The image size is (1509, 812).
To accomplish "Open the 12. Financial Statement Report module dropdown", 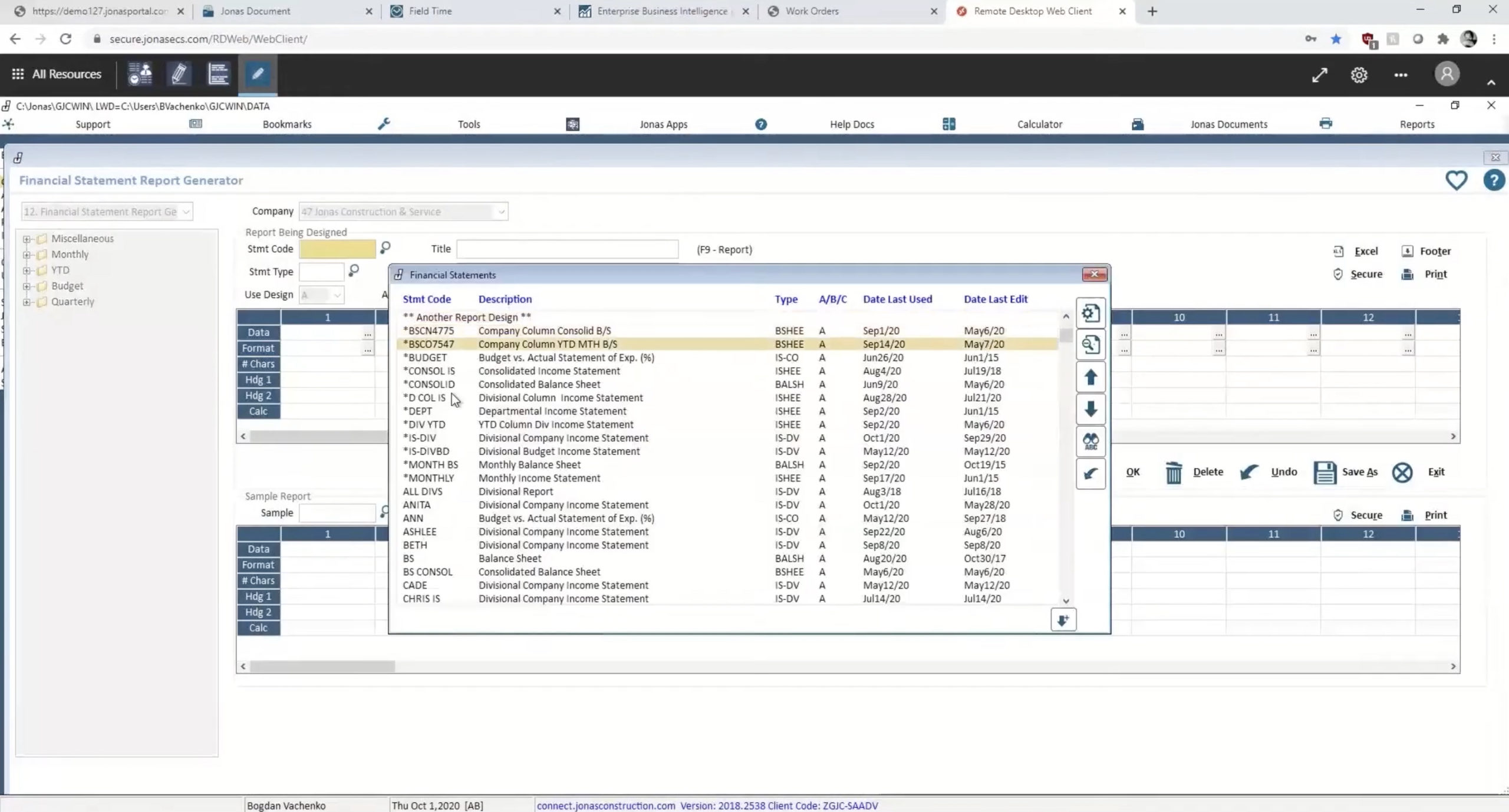I will [x=107, y=212].
